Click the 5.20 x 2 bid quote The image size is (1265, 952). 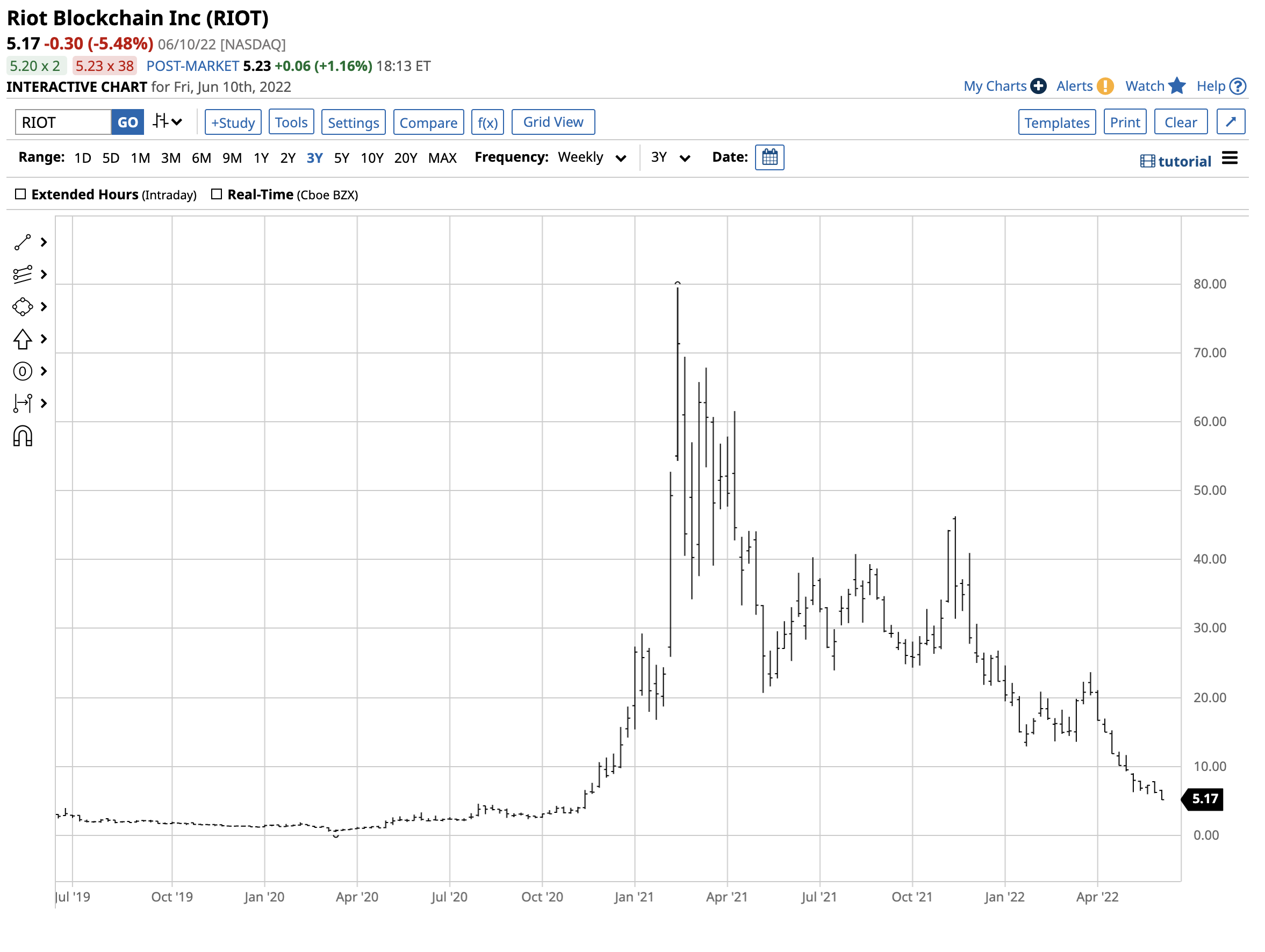35,66
